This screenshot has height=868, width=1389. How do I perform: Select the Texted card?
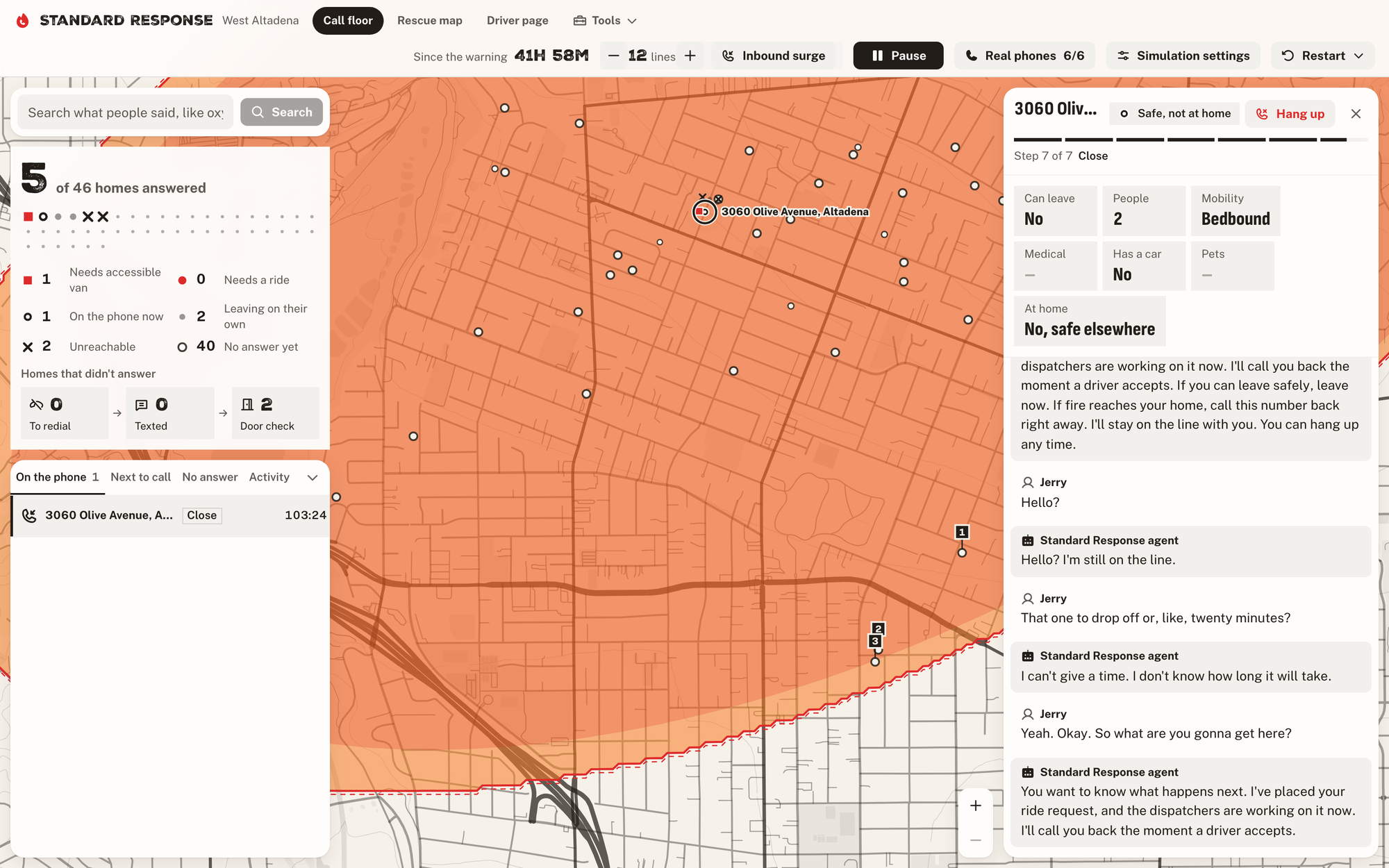(170, 413)
